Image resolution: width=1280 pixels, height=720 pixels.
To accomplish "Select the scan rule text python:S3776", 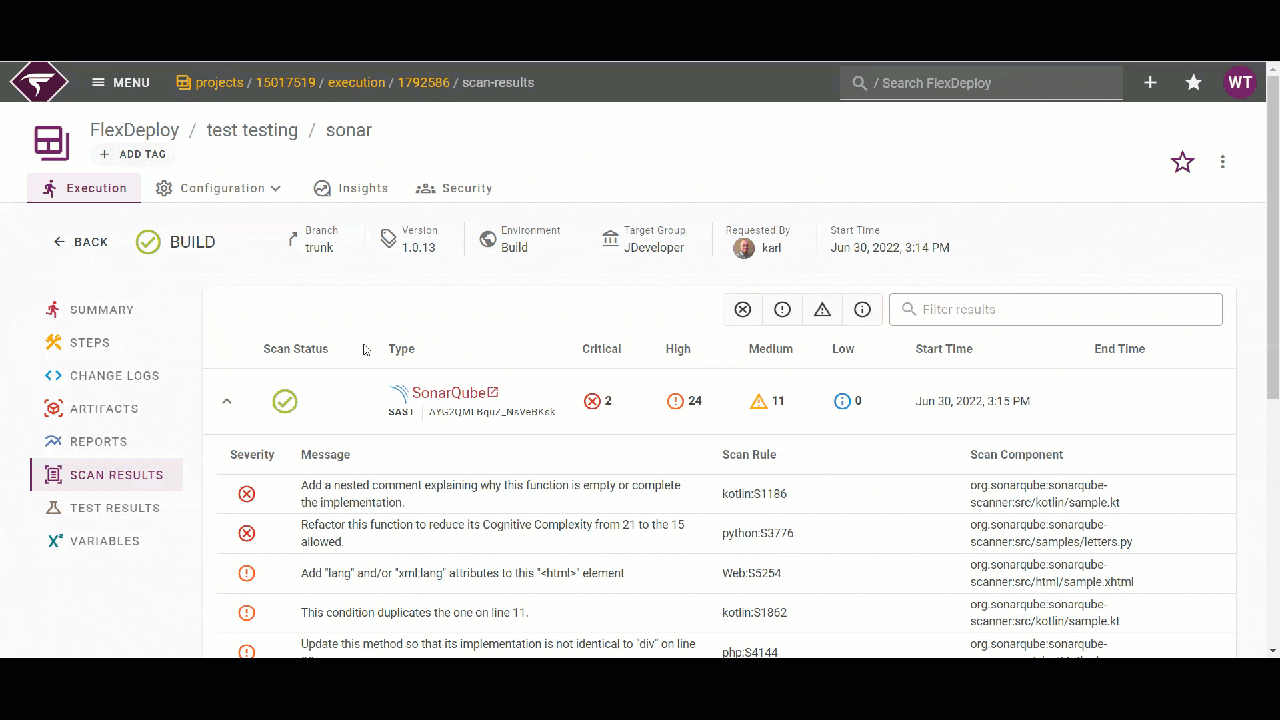I will click(x=758, y=533).
